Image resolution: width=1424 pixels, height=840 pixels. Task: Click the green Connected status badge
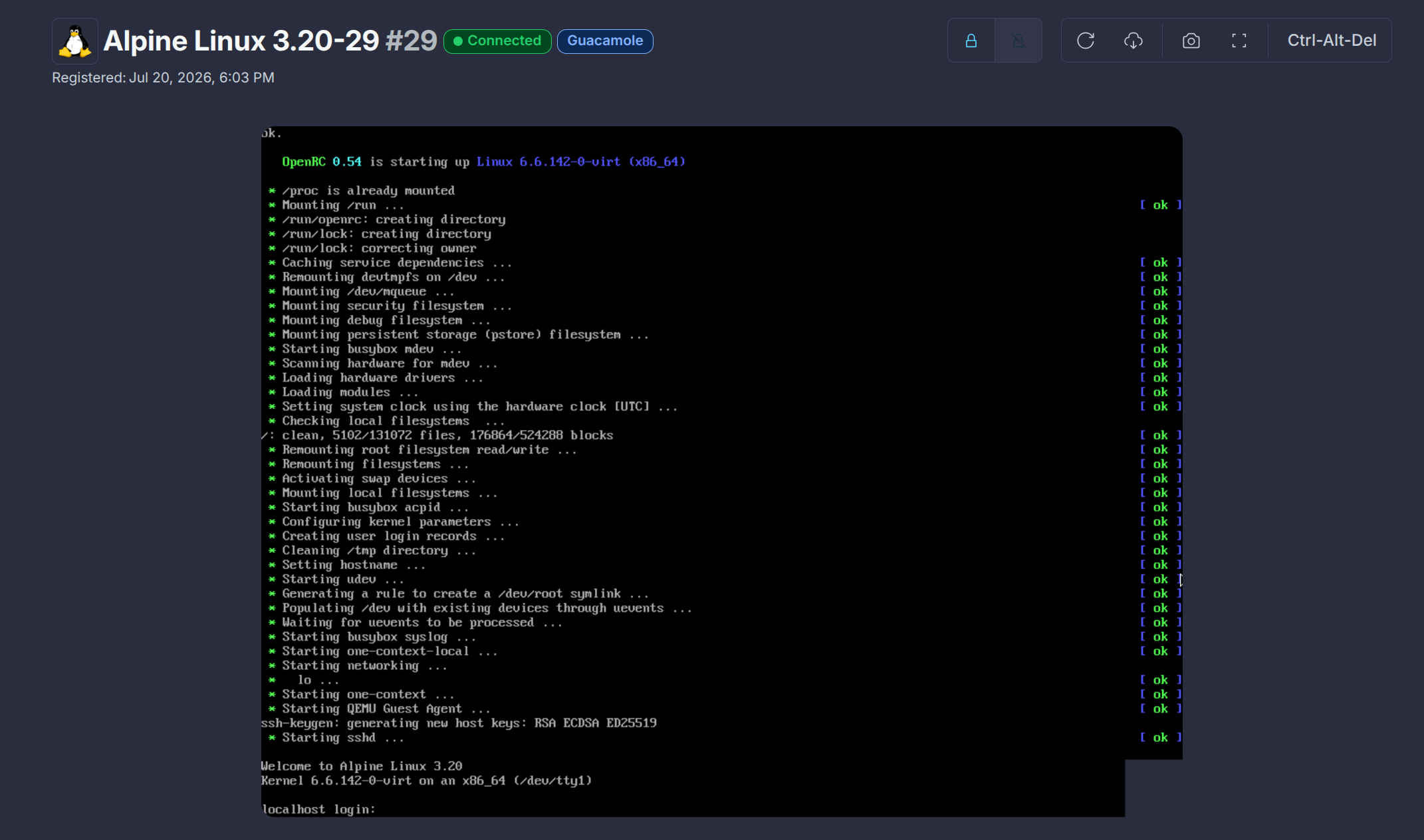pyautogui.click(x=497, y=41)
